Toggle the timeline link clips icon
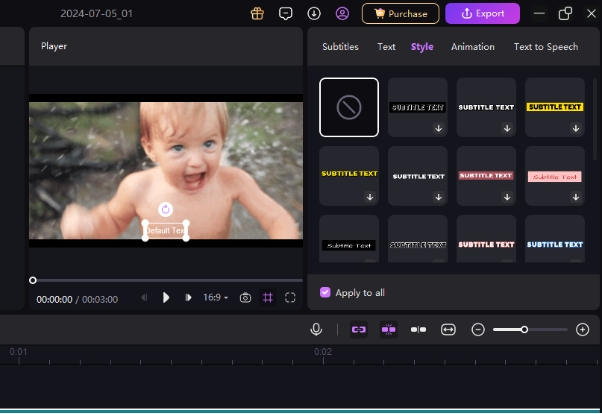602x414 pixels. click(x=359, y=330)
